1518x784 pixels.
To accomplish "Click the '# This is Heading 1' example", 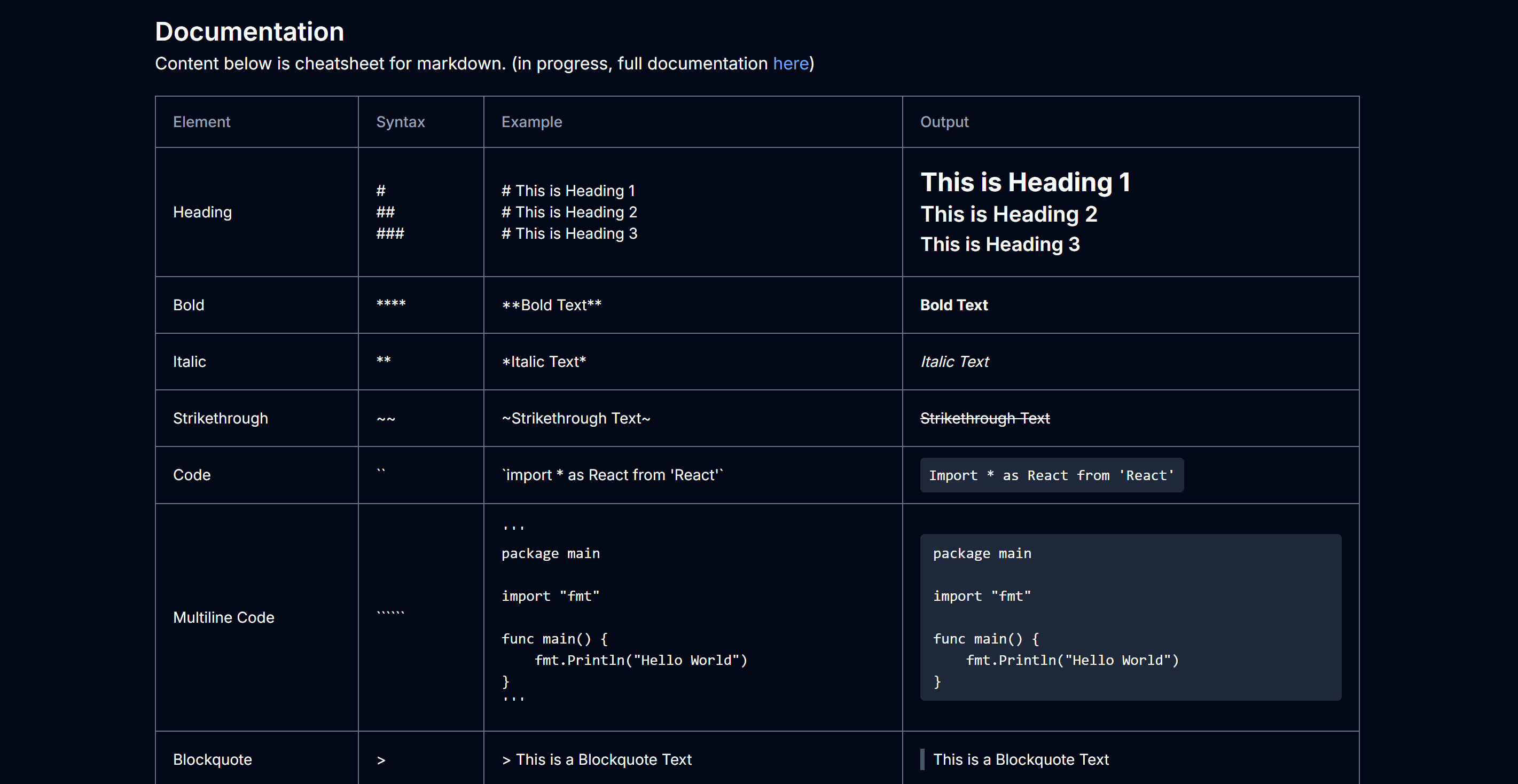I will tap(568, 191).
